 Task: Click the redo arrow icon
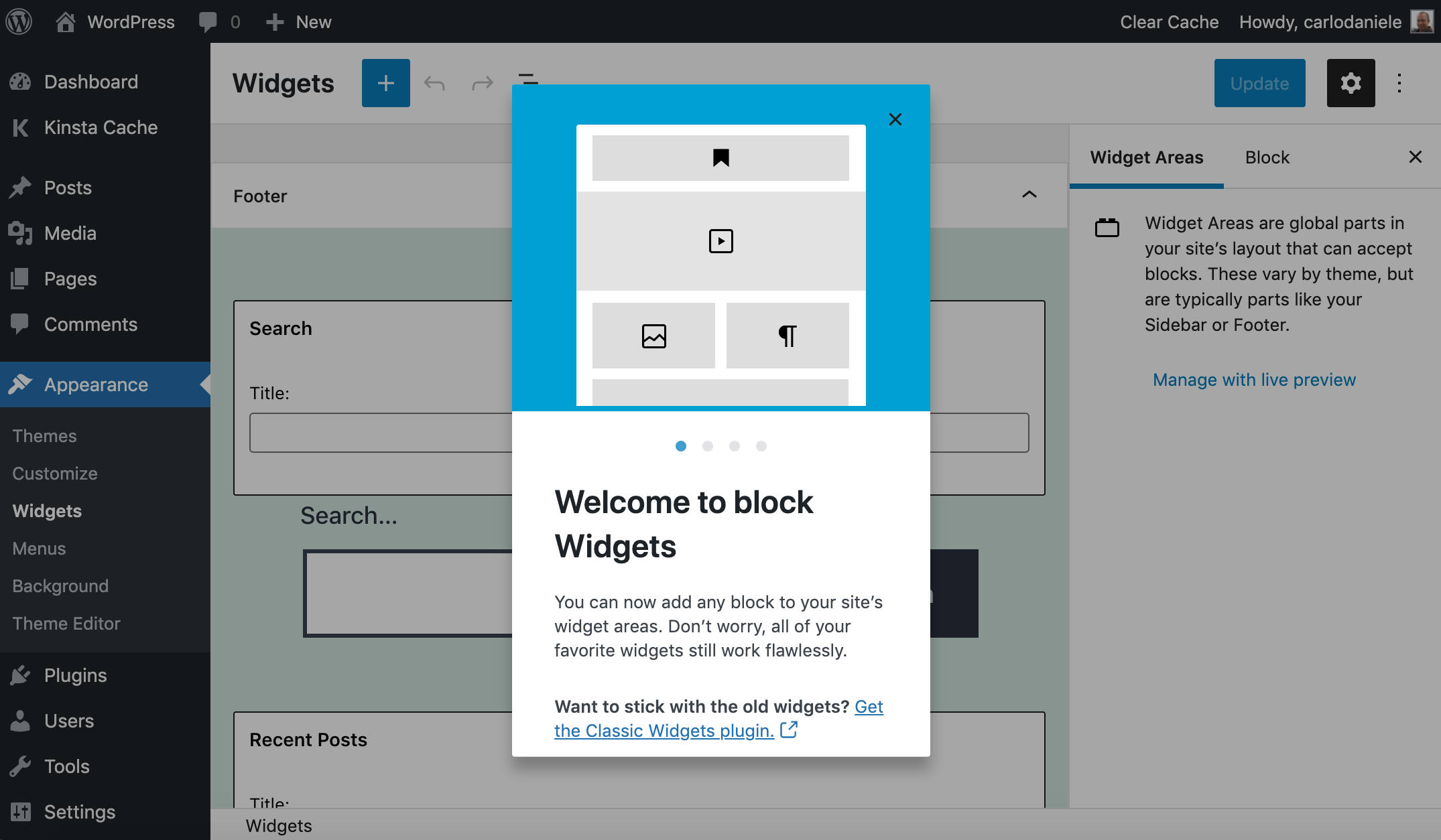pos(482,82)
